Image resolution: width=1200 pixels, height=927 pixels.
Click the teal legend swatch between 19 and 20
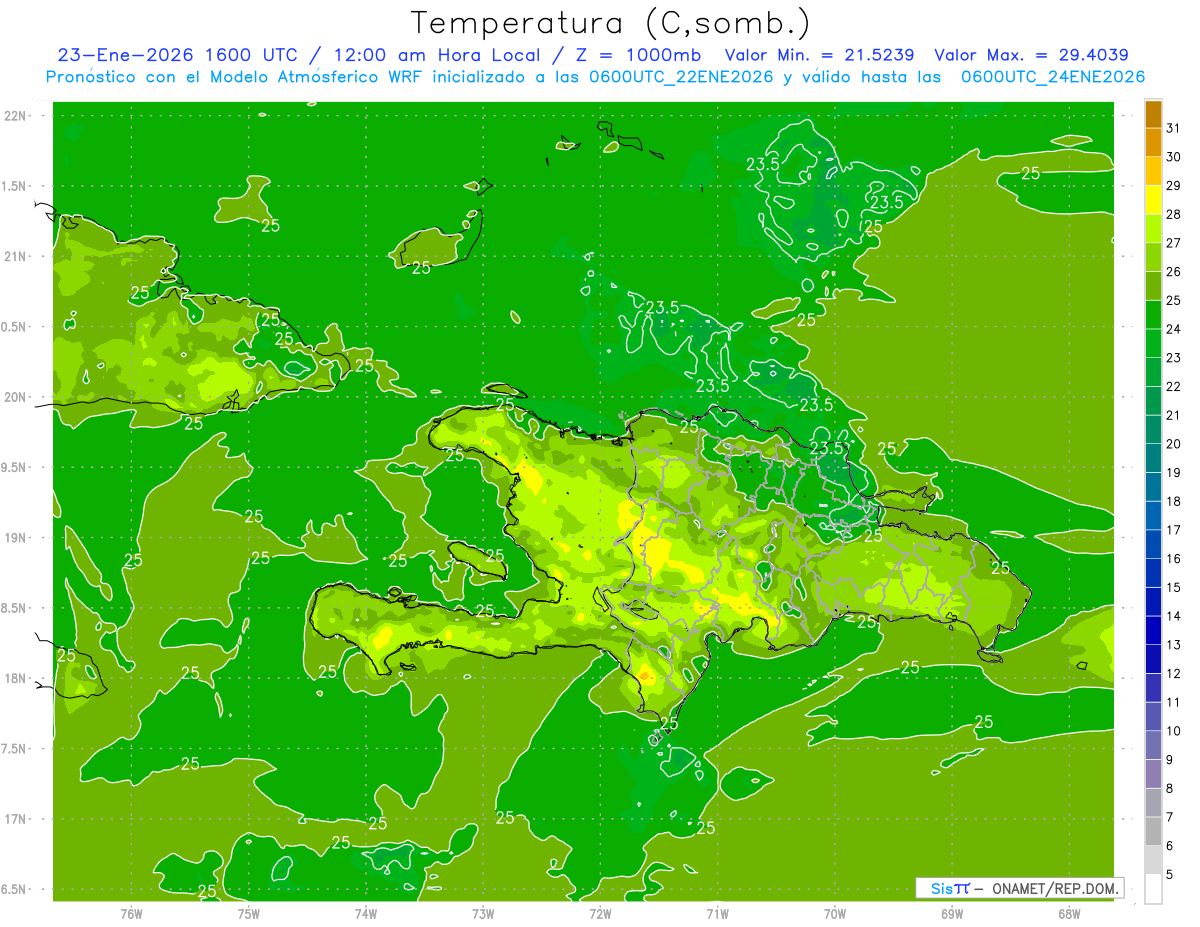point(1153,458)
